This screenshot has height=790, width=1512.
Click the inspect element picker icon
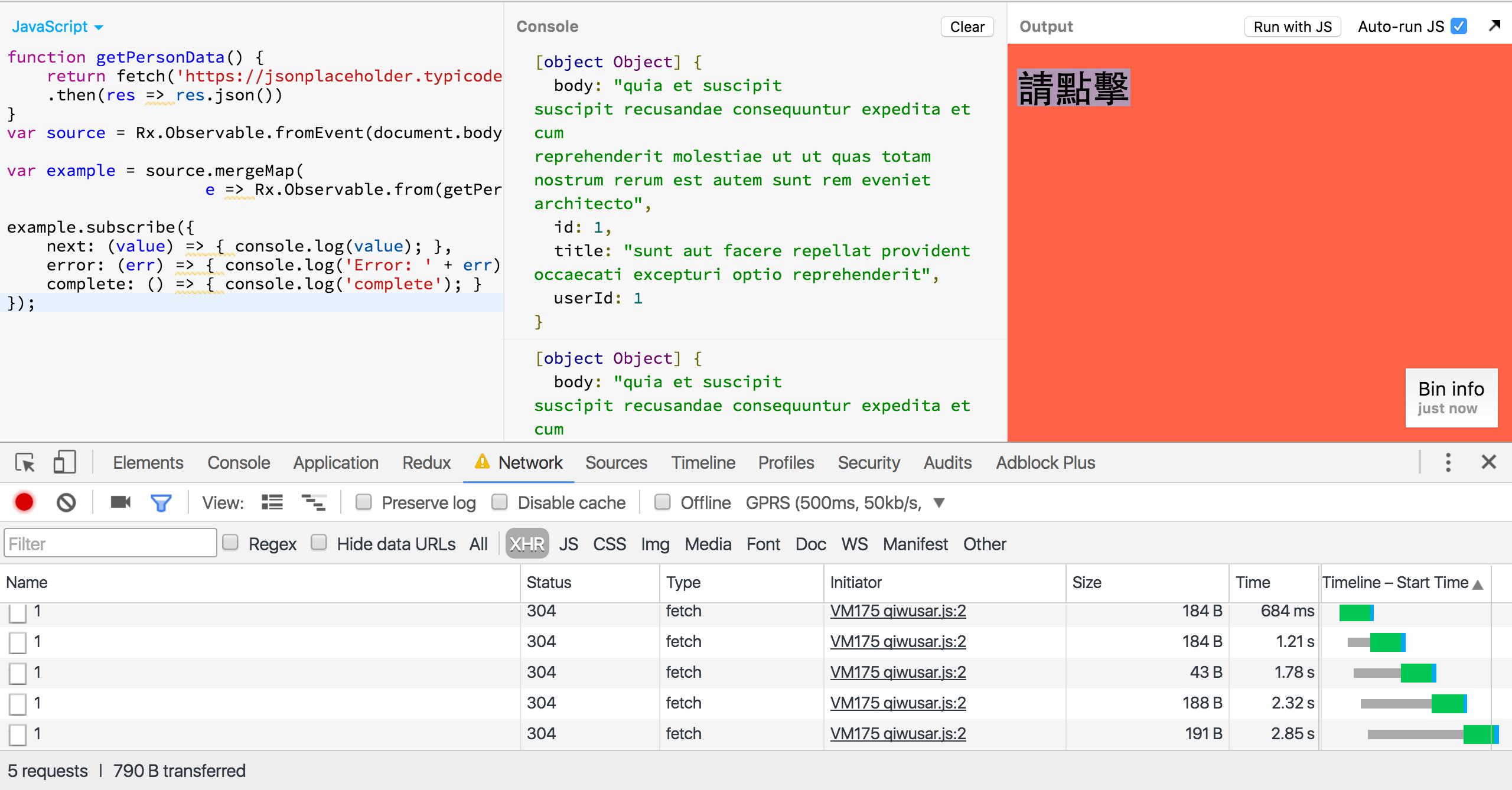[25, 462]
